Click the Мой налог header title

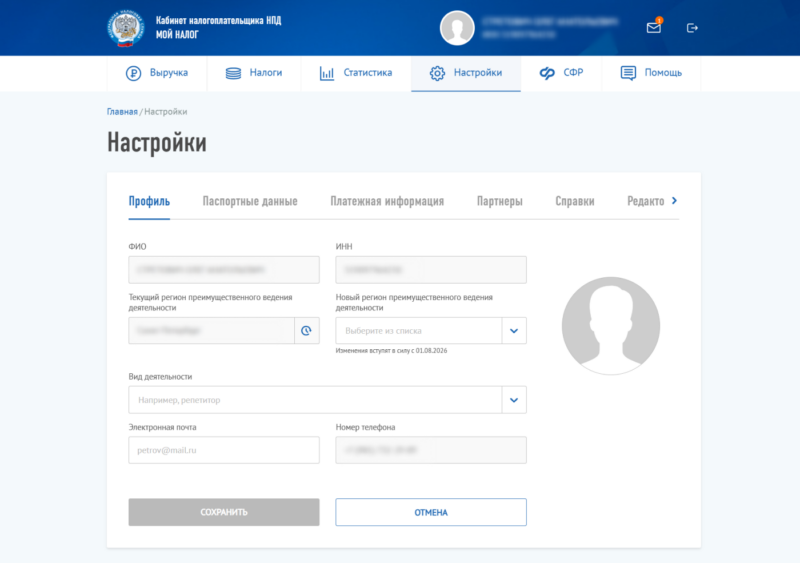[177, 35]
